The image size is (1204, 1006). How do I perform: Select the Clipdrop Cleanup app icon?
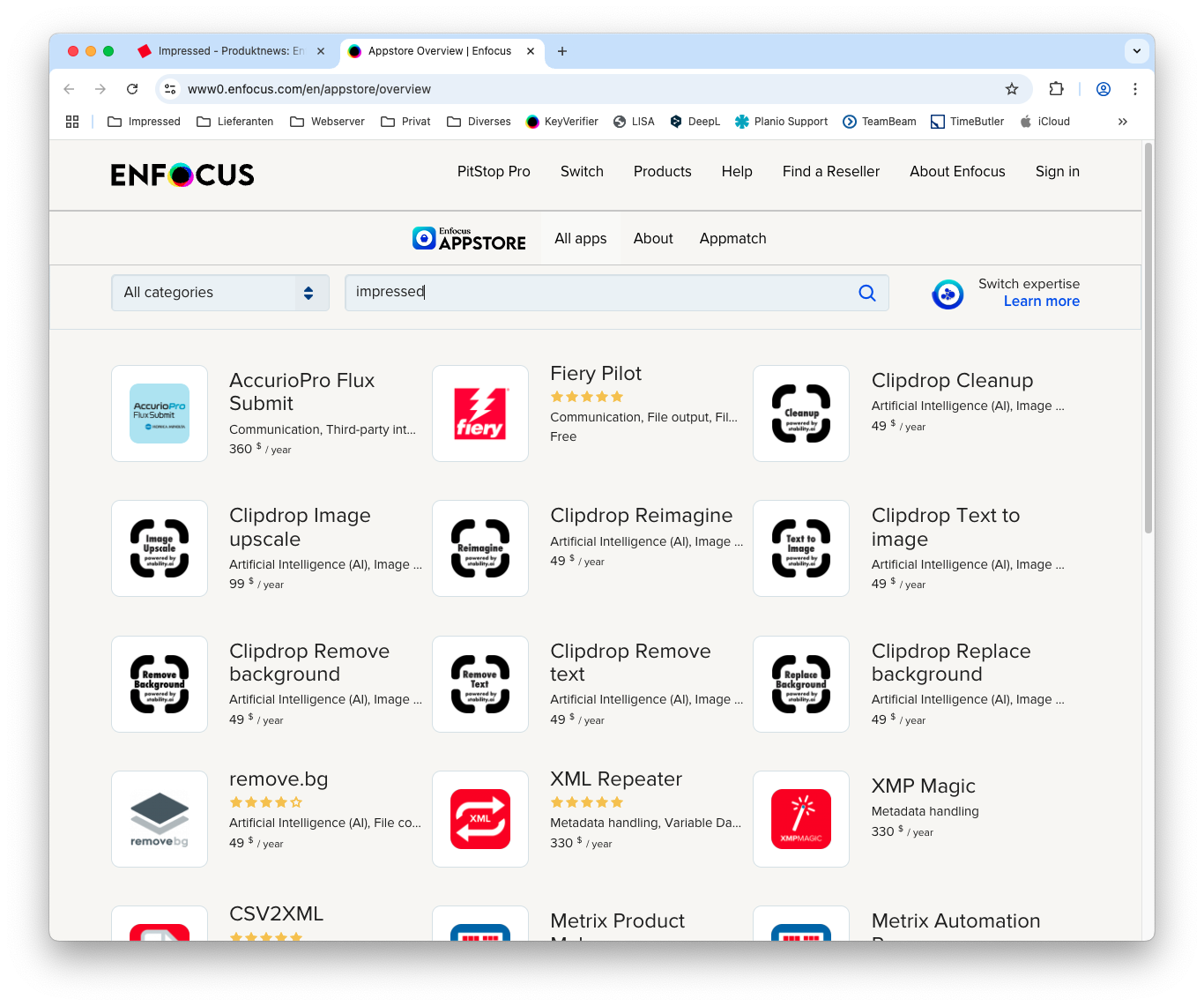click(800, 413)
